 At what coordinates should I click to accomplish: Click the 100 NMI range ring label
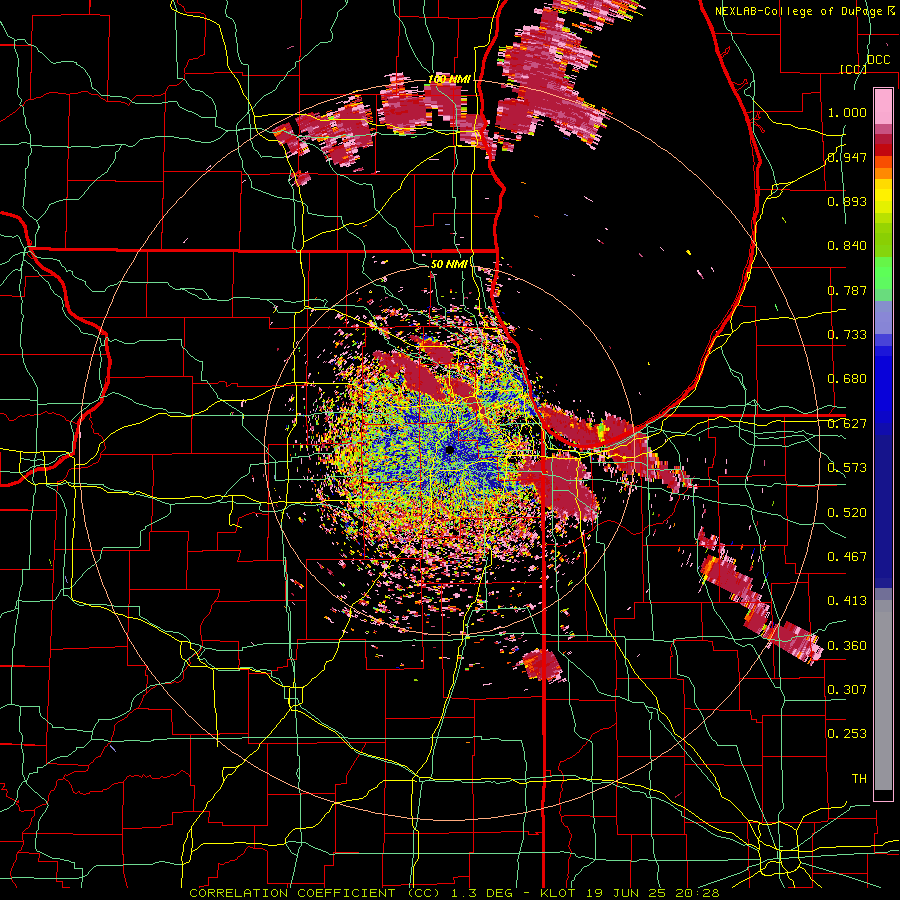click(449, 79)
